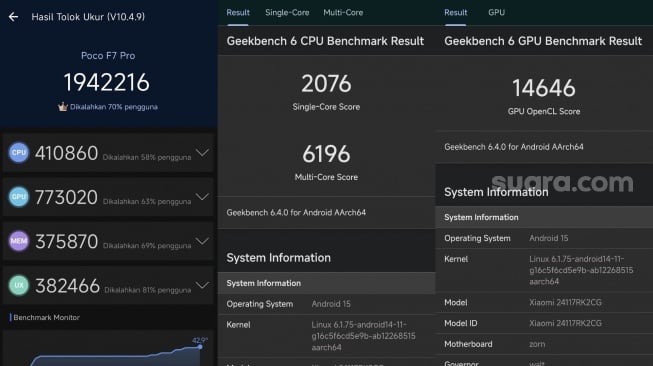Image resolution: width=653 pixels, height=366 pixels.
Task: Tap the 14646 GPU OpenCL Score
Action: coord(543,88)
